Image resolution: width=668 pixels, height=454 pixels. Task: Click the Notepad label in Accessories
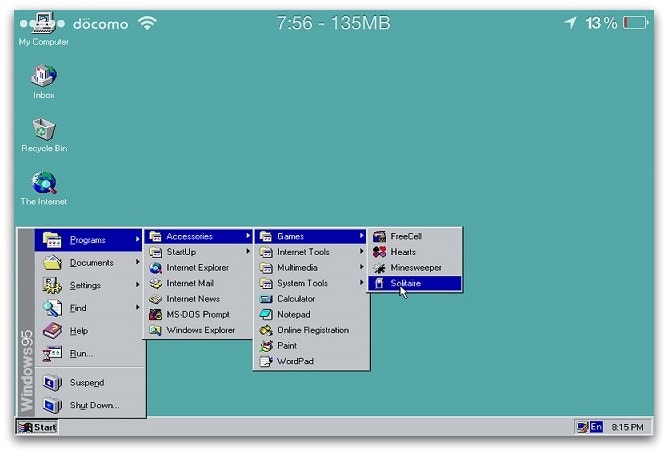tap(294, 314)
